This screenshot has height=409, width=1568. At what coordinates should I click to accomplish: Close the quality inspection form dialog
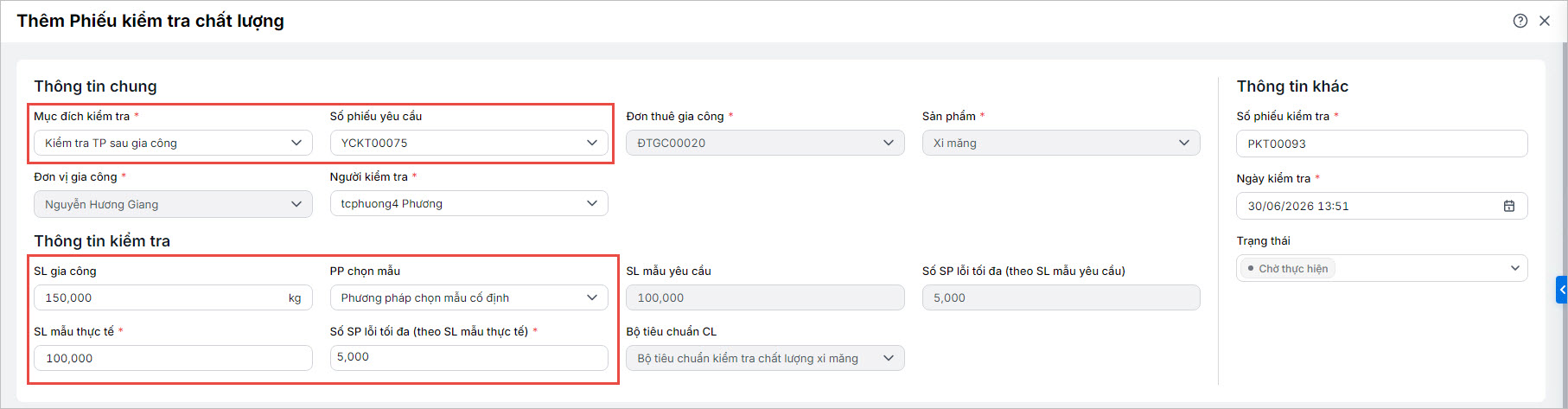click(x=1545, y=21)
